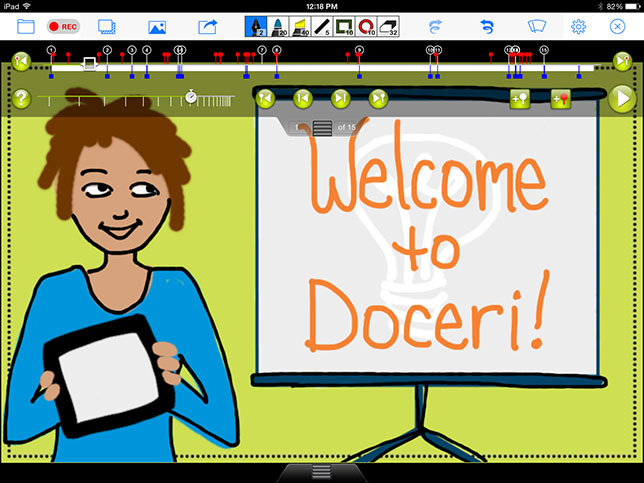Close the timeline with the X icon
The width and height of the screenshot is (644, 483).
pyautogui.click(x=617, y=27)
